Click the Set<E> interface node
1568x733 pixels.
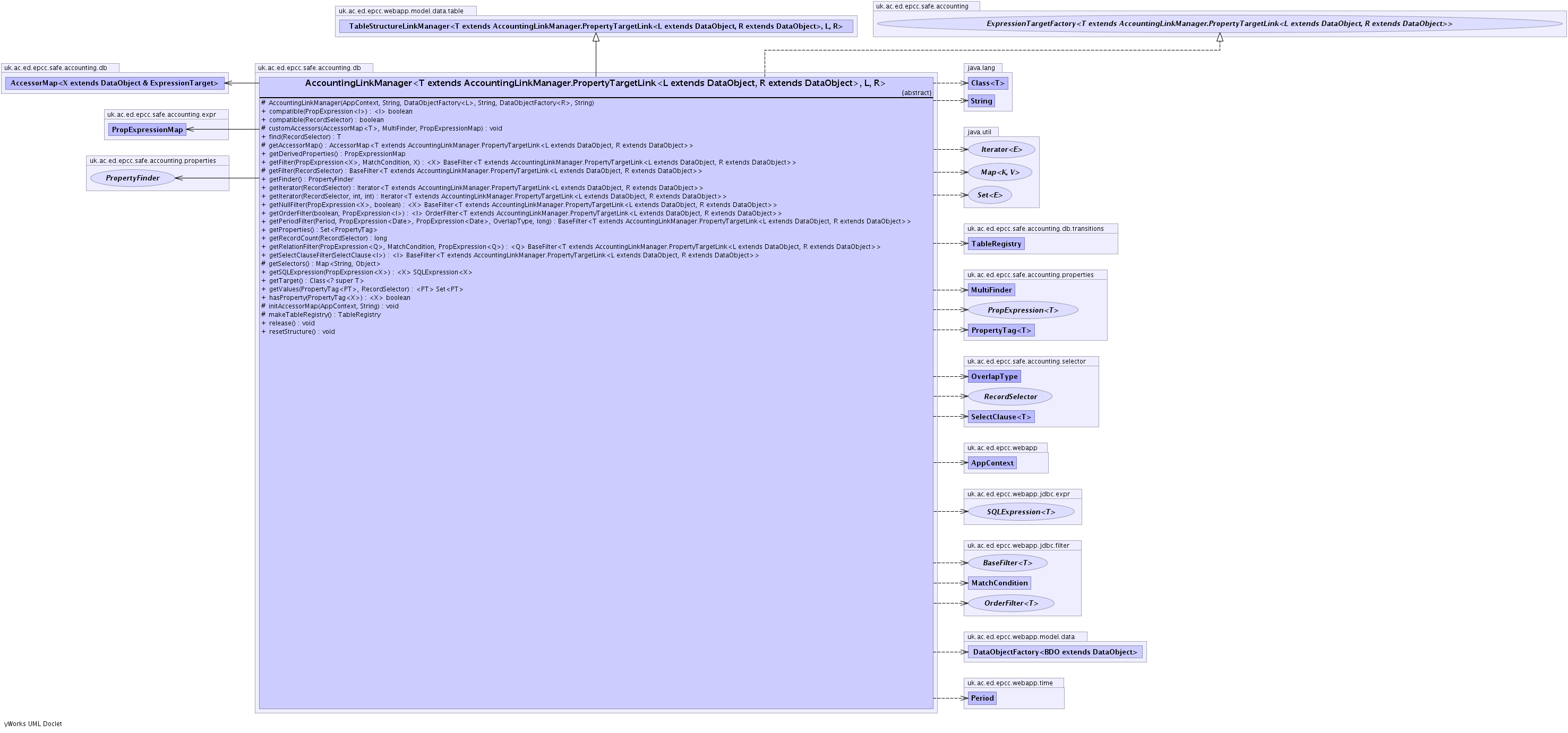click(x=990, y=195)
